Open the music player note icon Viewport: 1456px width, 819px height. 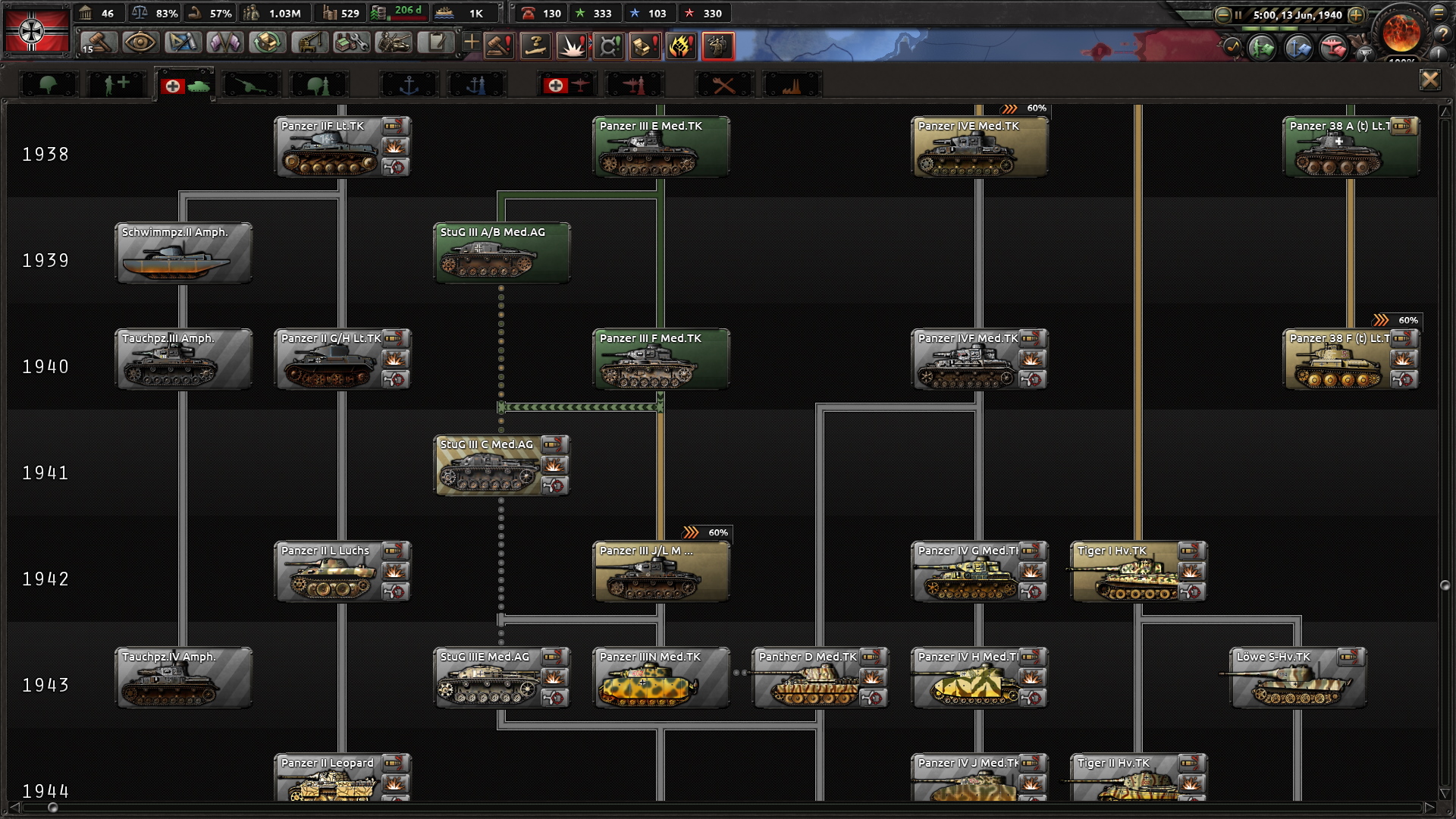tap(1232, 48)
